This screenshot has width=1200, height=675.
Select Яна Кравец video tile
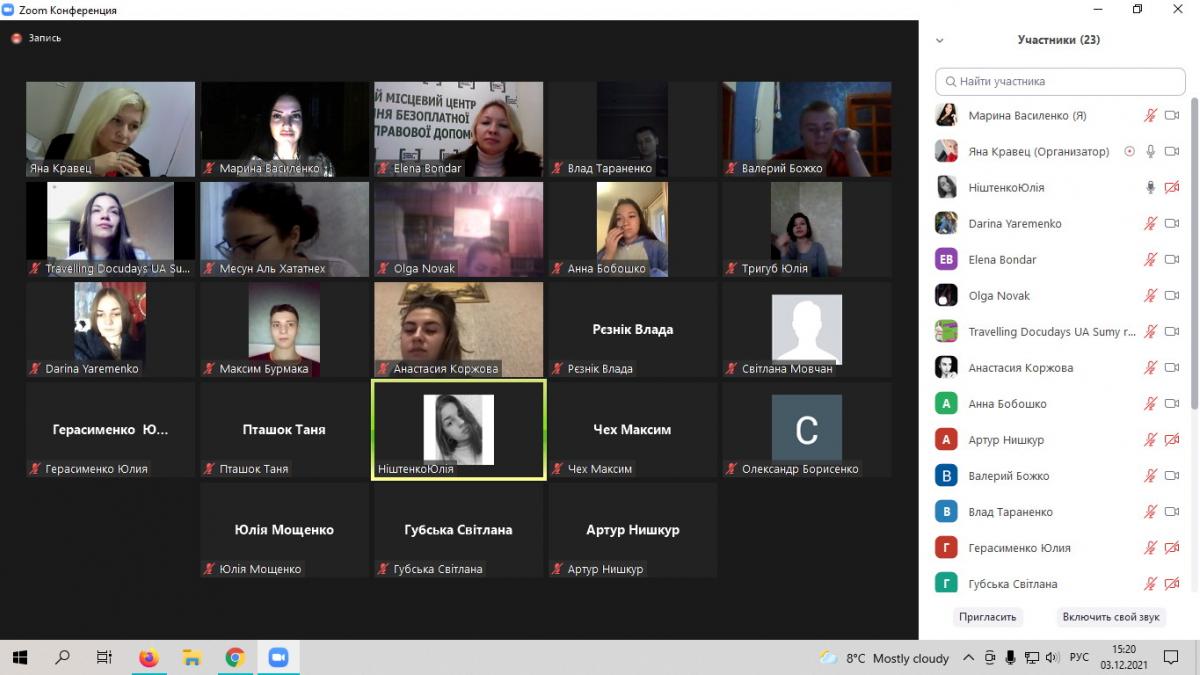pos(111,129)
